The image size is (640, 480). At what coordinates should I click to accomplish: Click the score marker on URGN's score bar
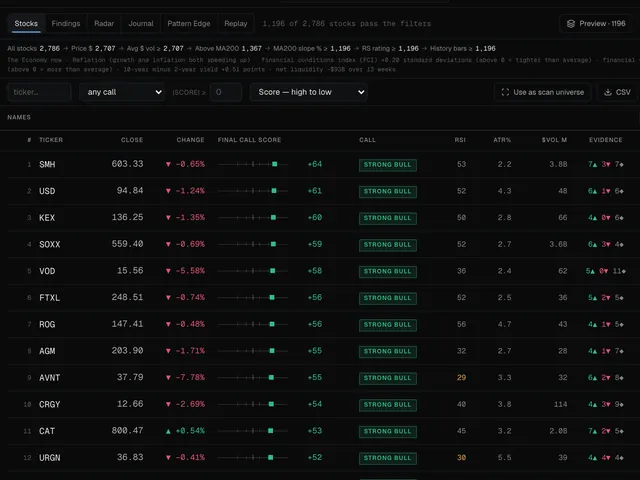point(270,458)
